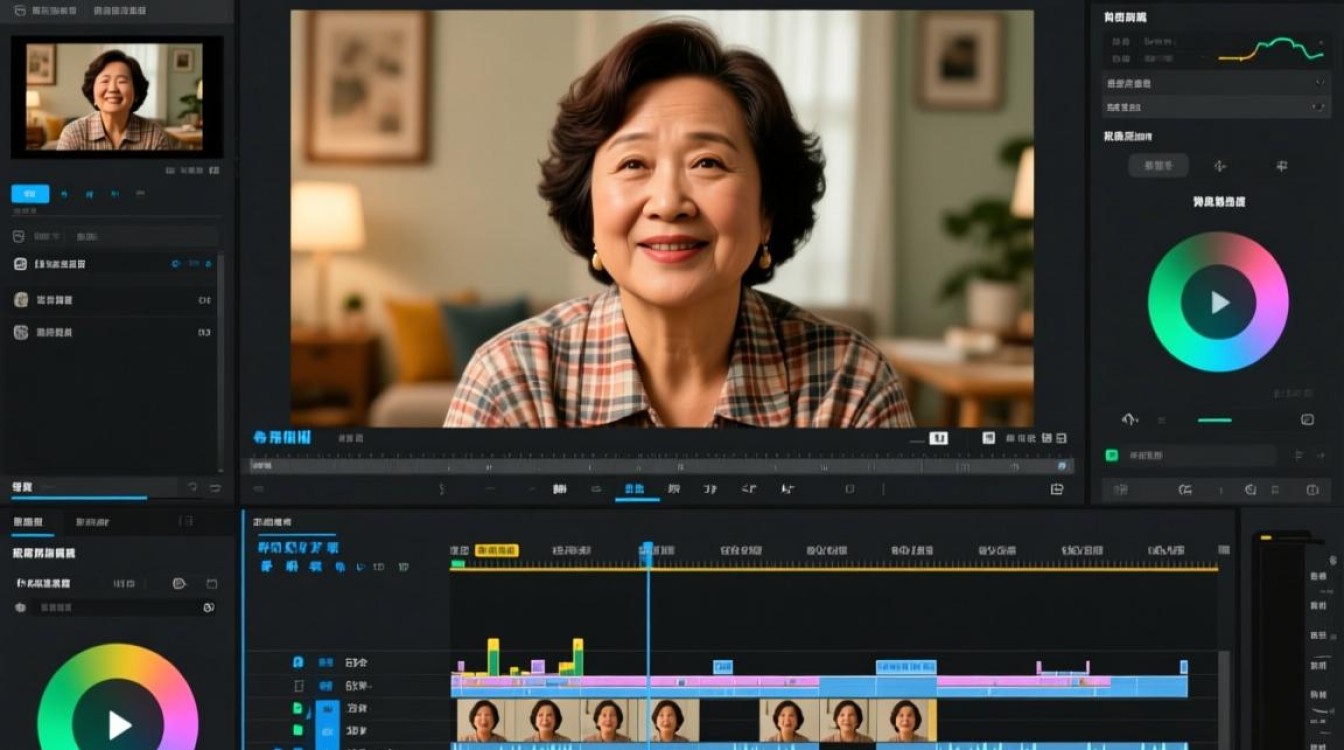Click the export icon right of transport controls
Screen dimensions: 1344x750
pos(1057,489)
